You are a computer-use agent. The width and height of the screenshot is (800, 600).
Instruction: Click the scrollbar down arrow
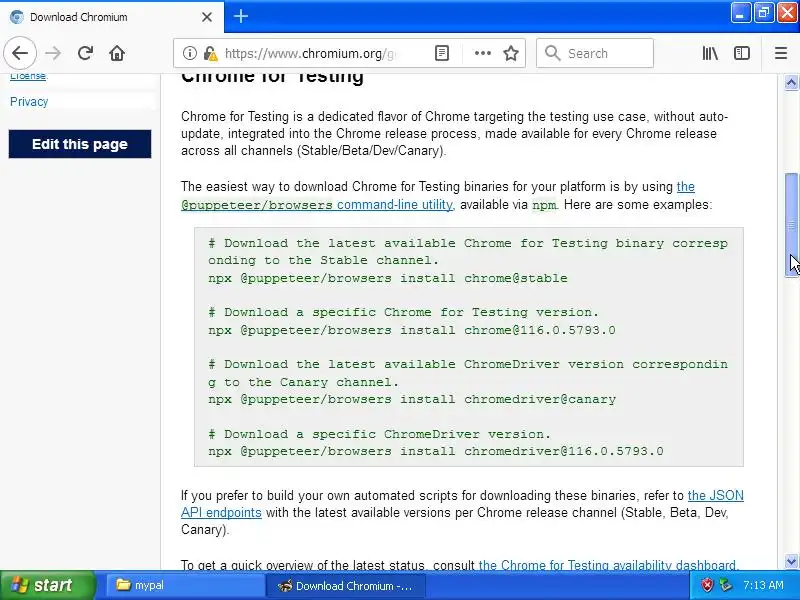791,561
